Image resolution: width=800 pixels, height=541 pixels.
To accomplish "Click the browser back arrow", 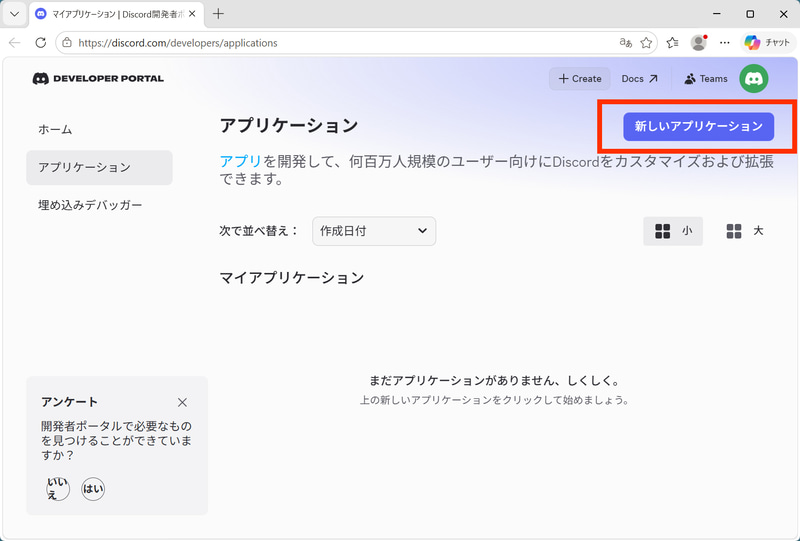I will (x=15, y=43).
